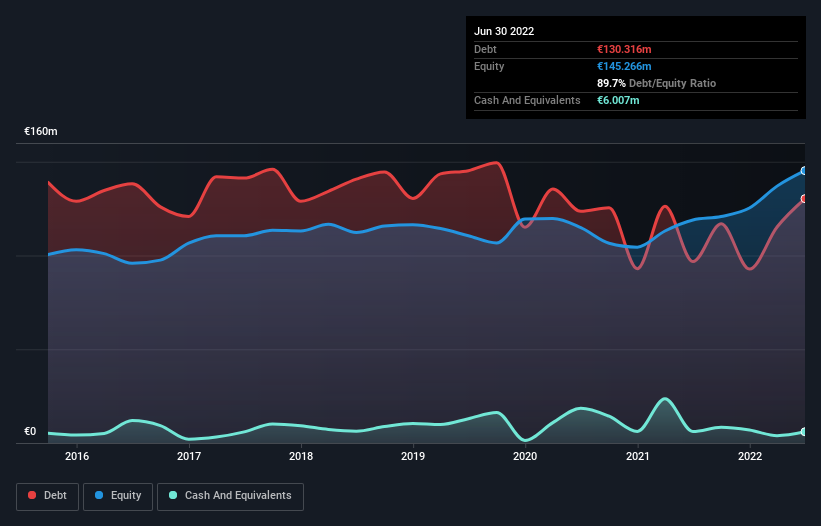Click the €130.316m Debt value
The image size is (821, 526).
[624, 49]
